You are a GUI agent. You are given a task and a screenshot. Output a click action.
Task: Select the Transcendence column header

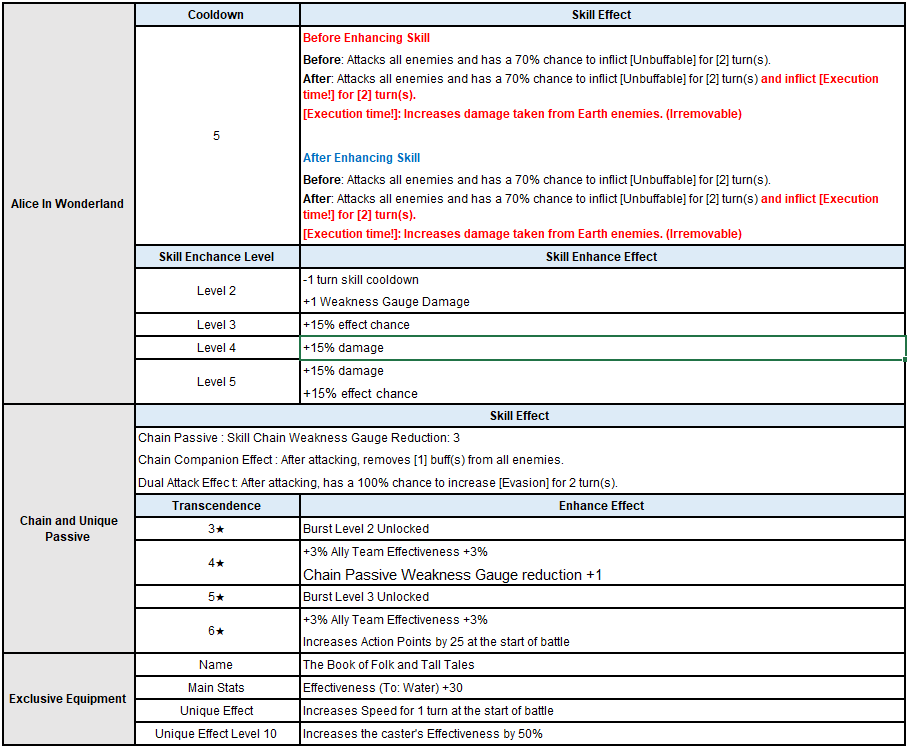pyautogui.click(x=216, y=506)
